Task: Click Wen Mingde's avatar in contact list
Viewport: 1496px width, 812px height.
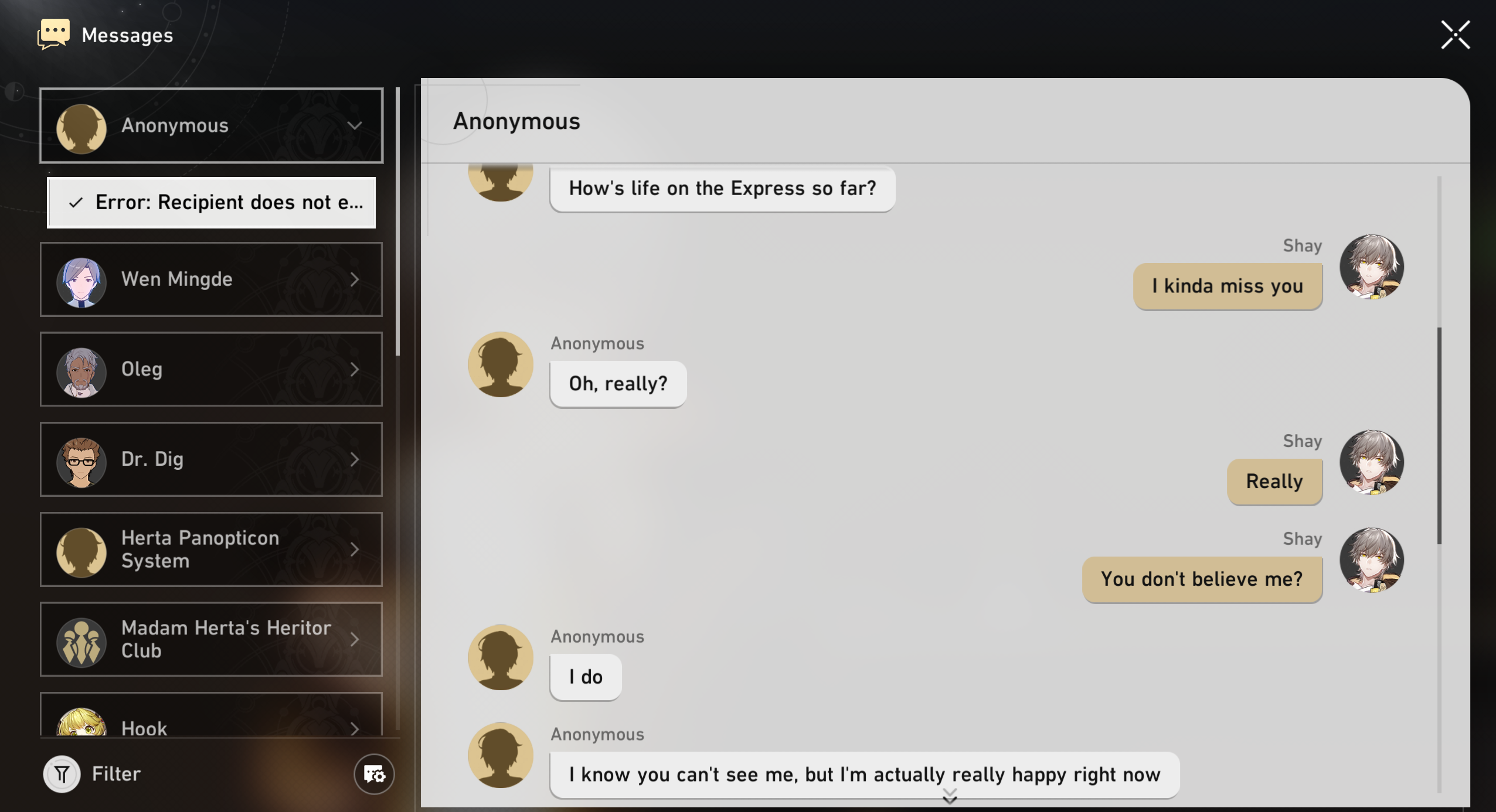Action: click(x=81, y=282)
